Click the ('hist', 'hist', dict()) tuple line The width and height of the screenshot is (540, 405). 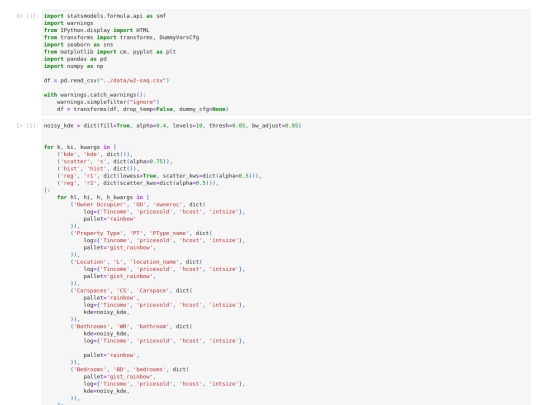(x=98, y=169)
